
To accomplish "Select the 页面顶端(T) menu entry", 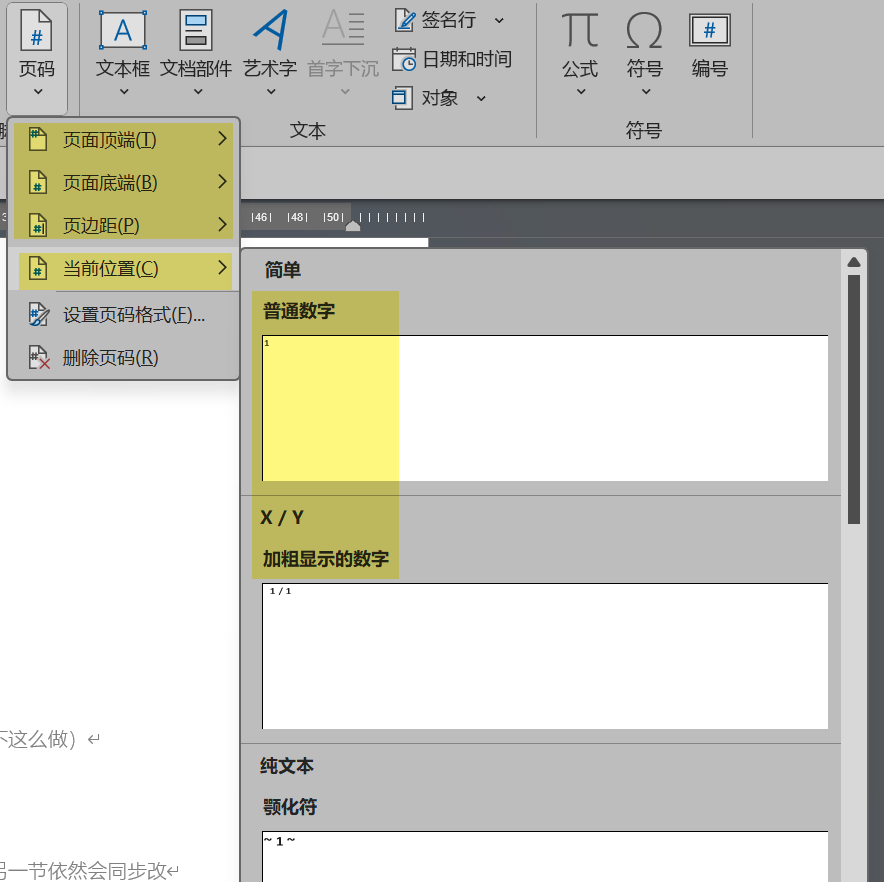I will (123, 139).
